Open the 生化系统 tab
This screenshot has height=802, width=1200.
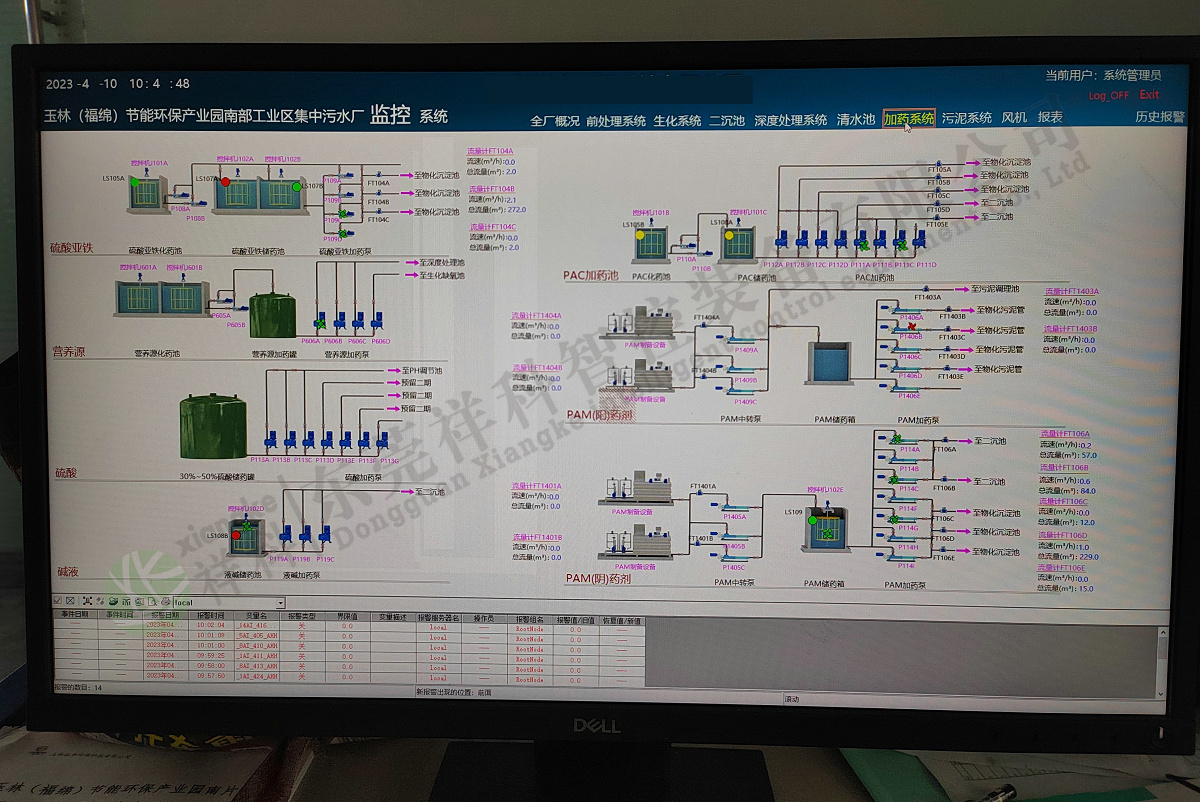coord(677,121)
